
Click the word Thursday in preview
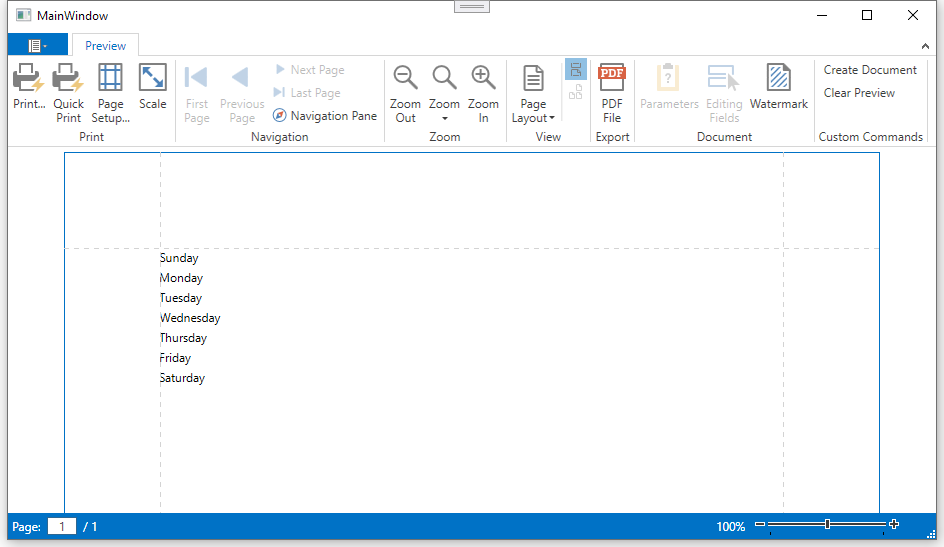tap(183, 338)
